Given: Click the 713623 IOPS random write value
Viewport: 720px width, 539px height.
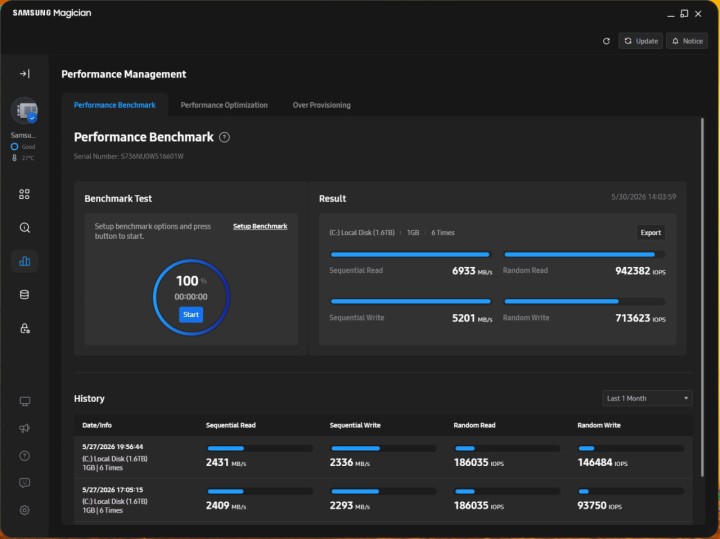Looking at the screenshot, I should pyautogui.click(x=640, y=318).
